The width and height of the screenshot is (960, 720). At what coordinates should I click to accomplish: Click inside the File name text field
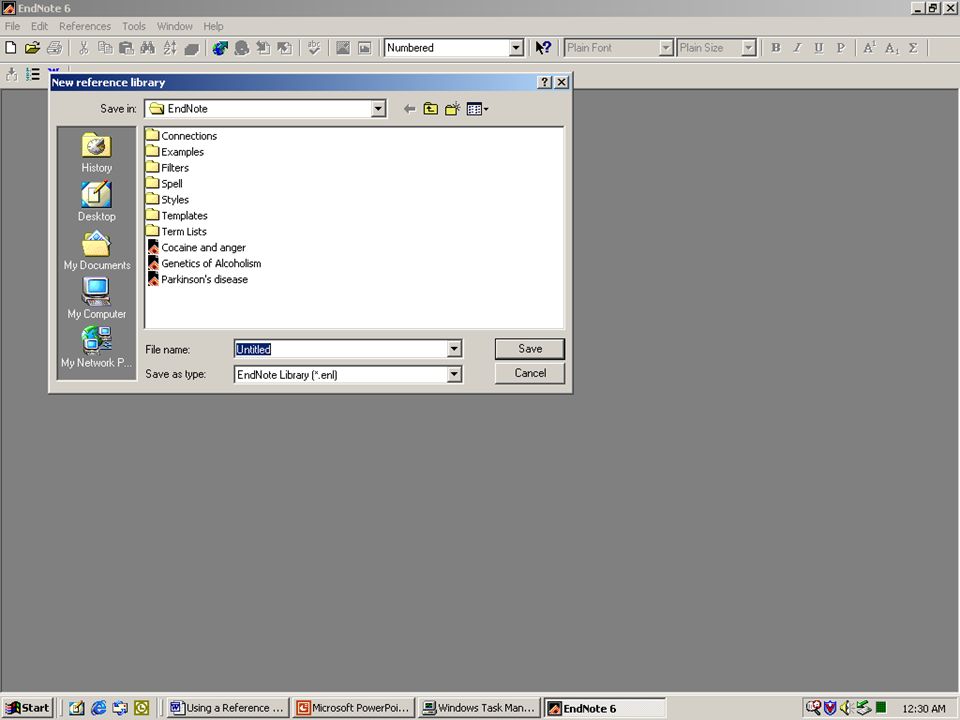[x=340, y=349]
